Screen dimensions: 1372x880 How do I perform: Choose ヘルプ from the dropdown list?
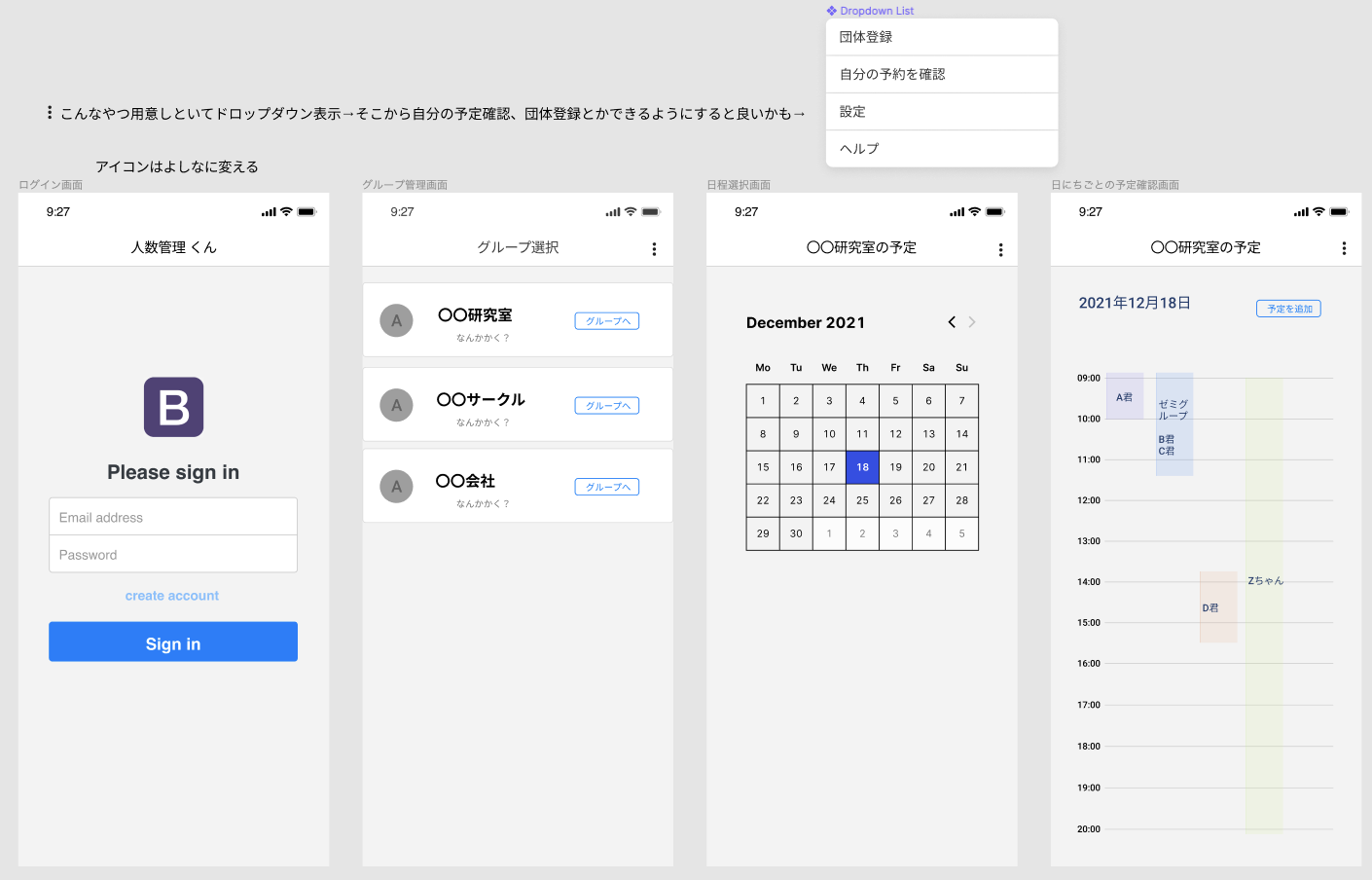pos(942,149)
